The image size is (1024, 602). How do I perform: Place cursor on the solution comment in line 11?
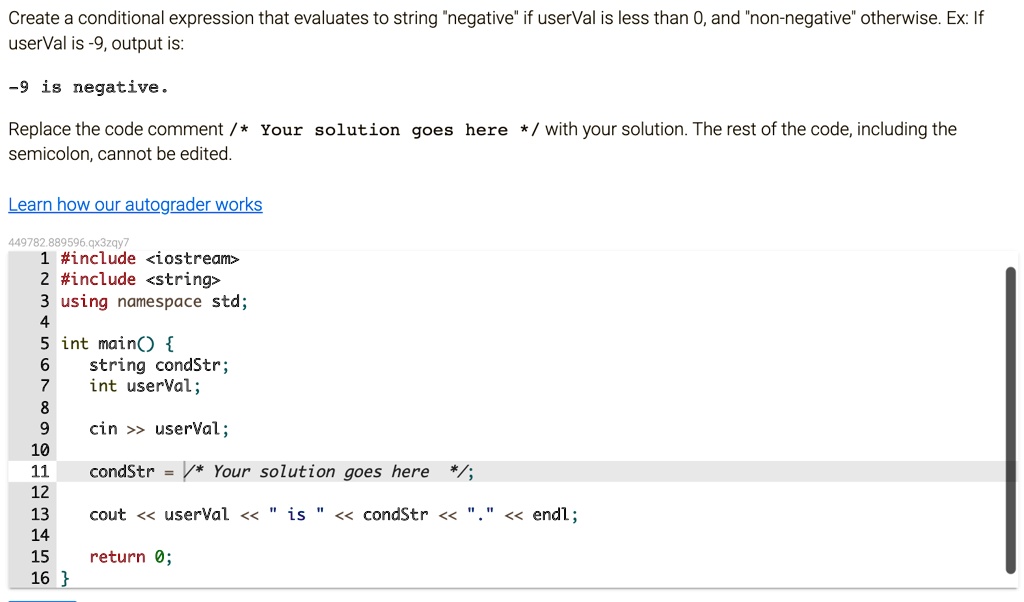pyautogui.click(x=328, y=471)
